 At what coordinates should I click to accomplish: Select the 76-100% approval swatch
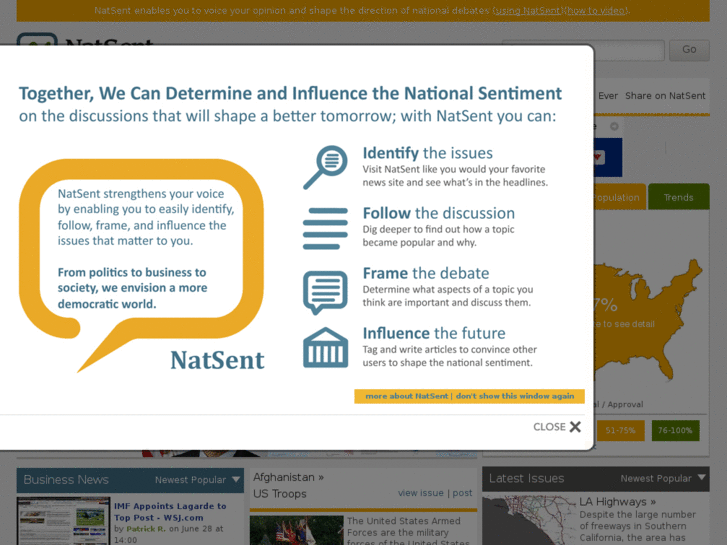[675, 430]
